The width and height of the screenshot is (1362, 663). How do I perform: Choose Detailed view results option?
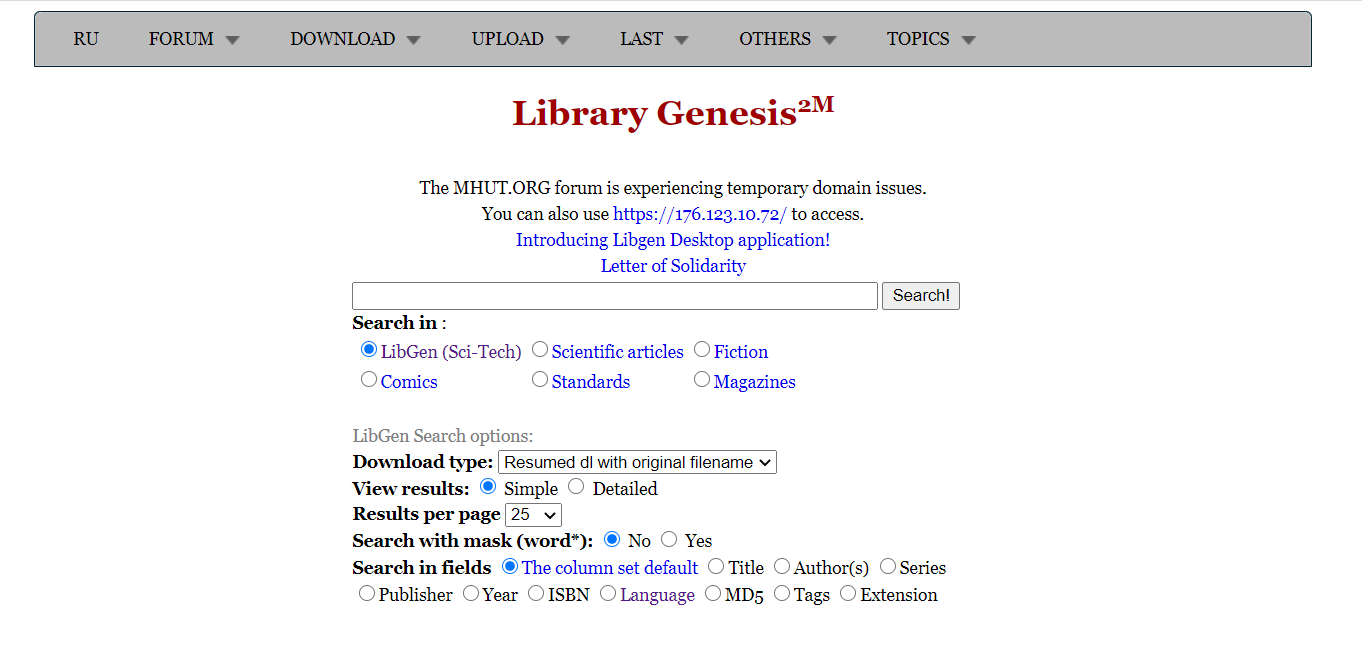click(x=576, y=487)
